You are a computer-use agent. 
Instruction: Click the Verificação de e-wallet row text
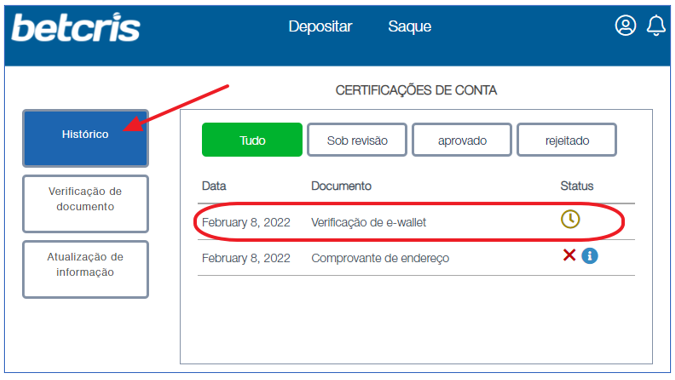pyautogui.click(x=368, y=222)
